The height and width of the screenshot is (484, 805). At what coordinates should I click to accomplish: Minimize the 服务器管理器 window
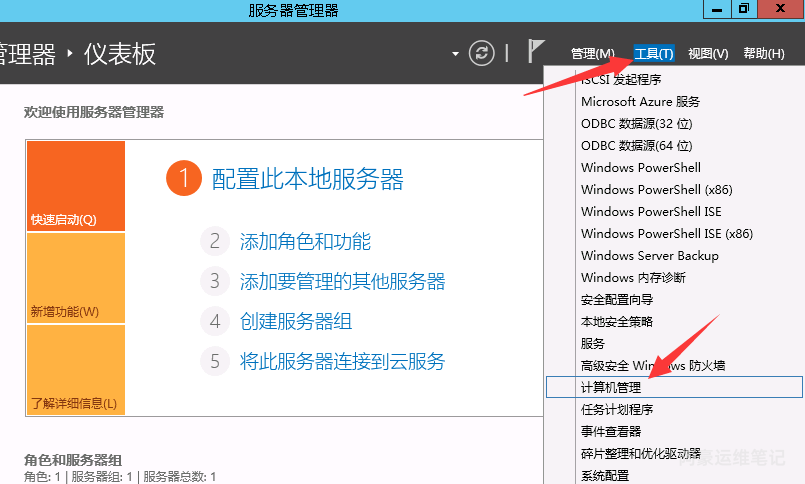717,9
